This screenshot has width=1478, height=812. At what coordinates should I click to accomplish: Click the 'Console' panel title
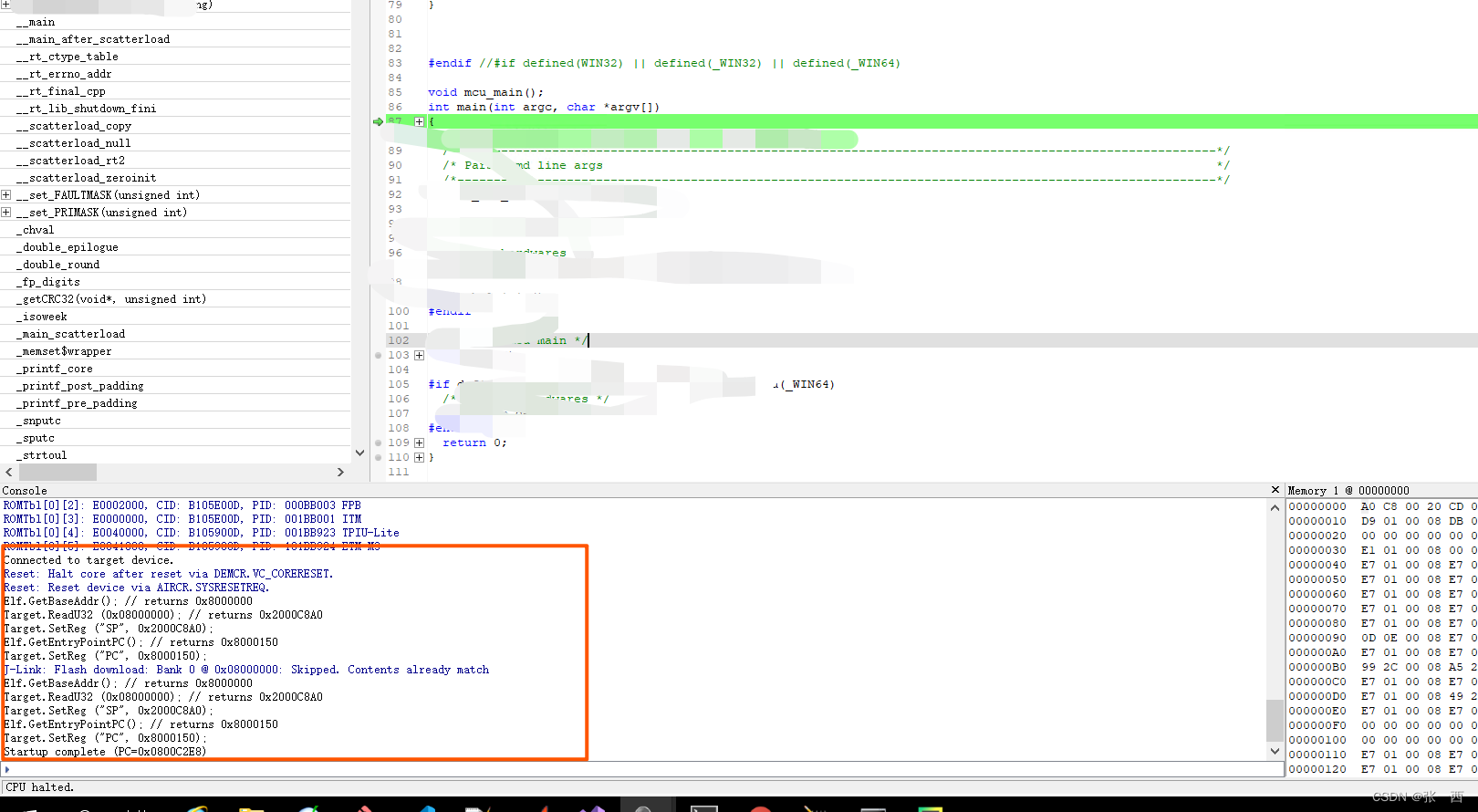click(x=25, y=491)
